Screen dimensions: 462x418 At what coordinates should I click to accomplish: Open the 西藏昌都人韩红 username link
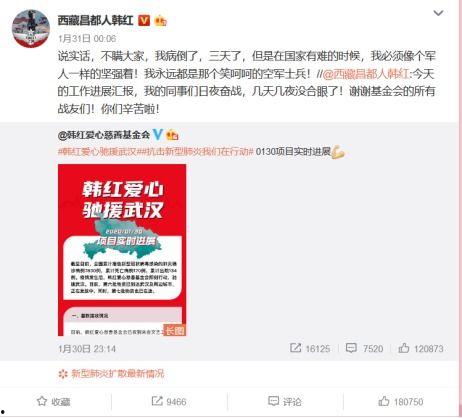tap(96, 21)
